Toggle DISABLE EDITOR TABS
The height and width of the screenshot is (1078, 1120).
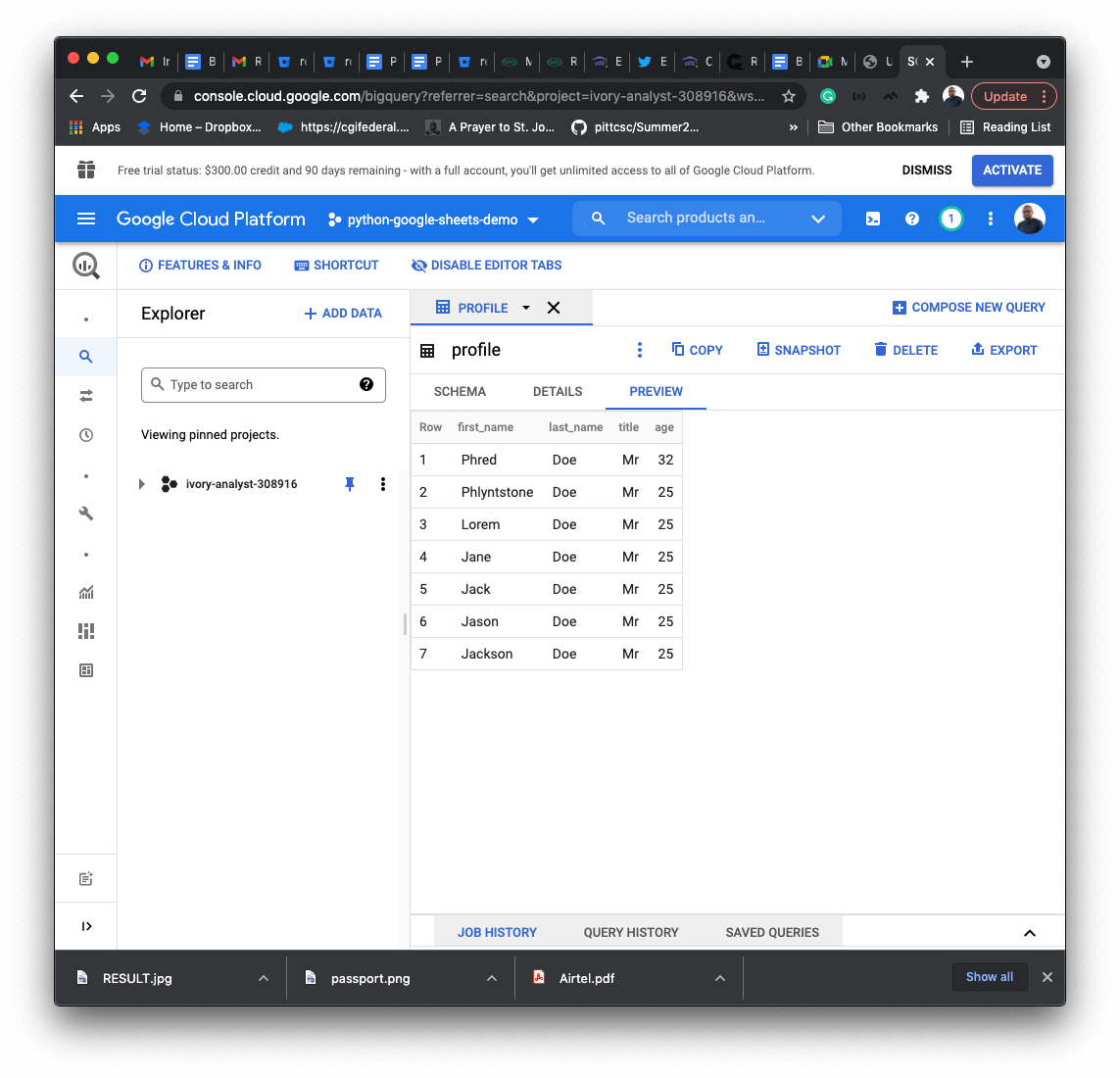coord(486,265)
